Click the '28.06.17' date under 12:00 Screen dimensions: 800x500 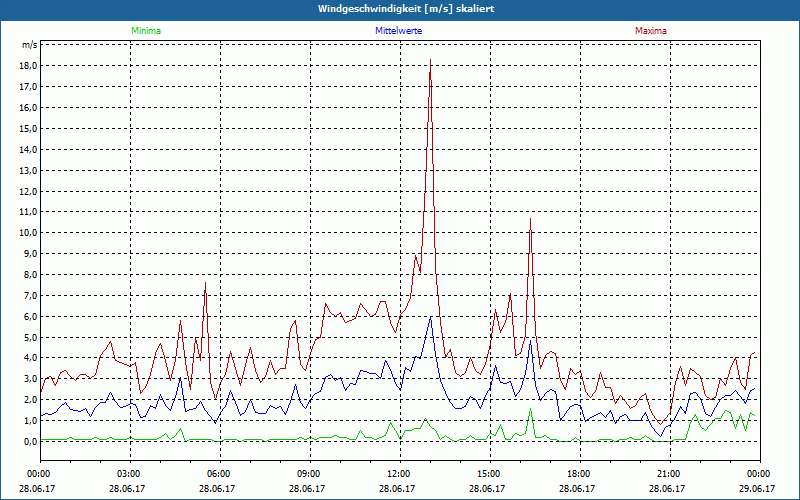point(397,488)
